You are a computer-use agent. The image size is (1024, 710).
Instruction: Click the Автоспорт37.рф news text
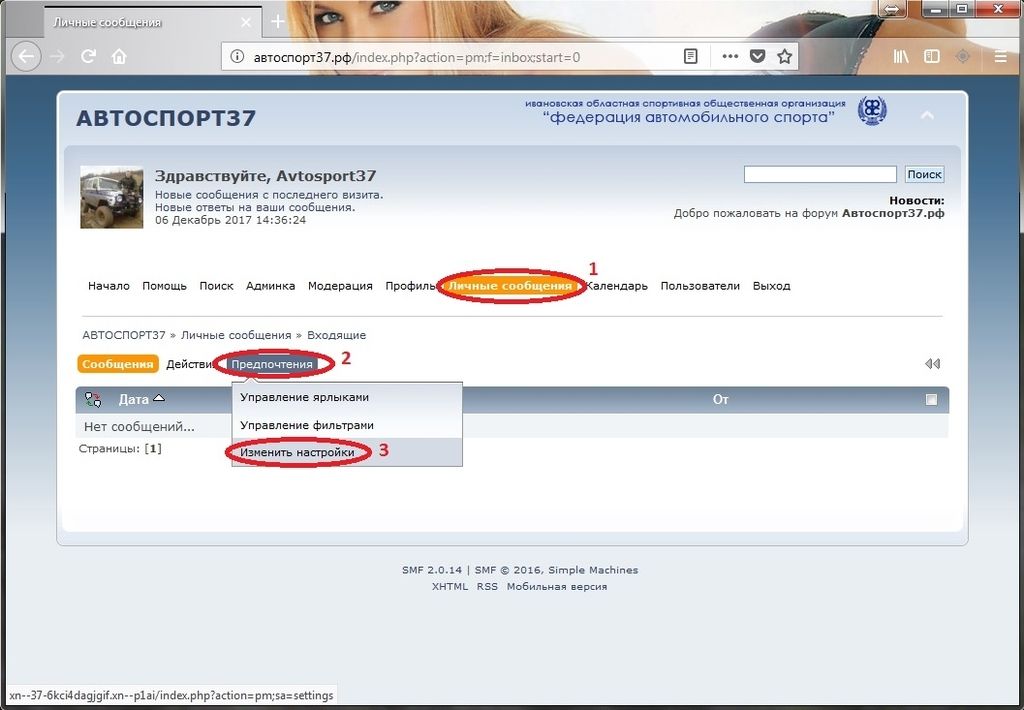click(893, 213)
